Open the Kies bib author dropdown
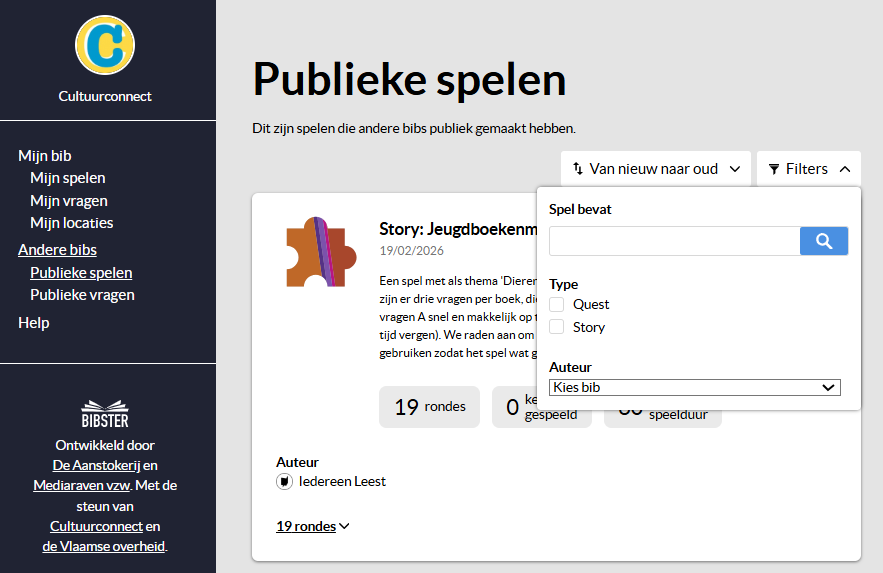 (x=695, y=387)
